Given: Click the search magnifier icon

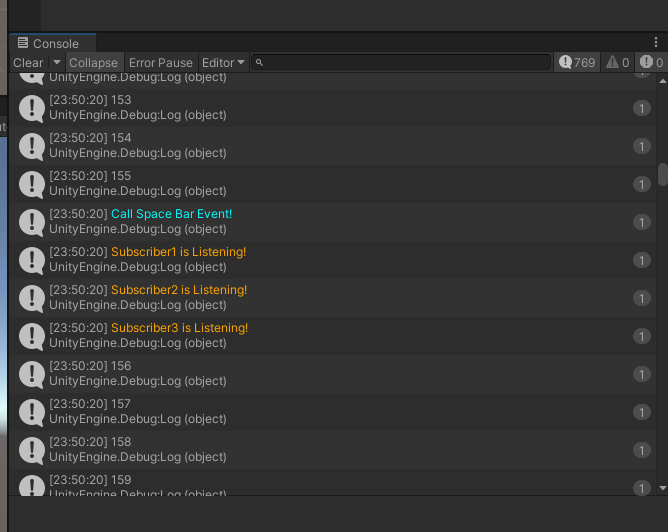Looking at the screenshot, I should click(x=259, y=63).
